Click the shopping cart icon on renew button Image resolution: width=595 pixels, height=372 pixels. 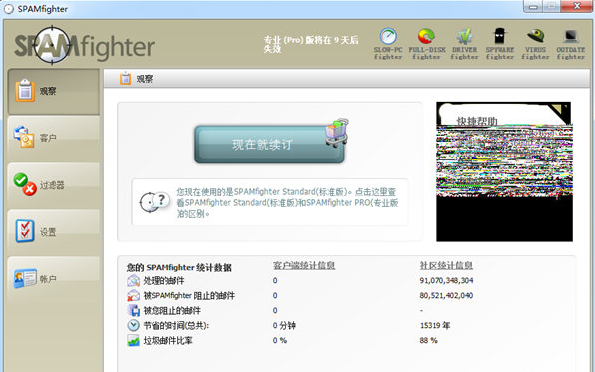pyautogui.click(x=336, y=132)
